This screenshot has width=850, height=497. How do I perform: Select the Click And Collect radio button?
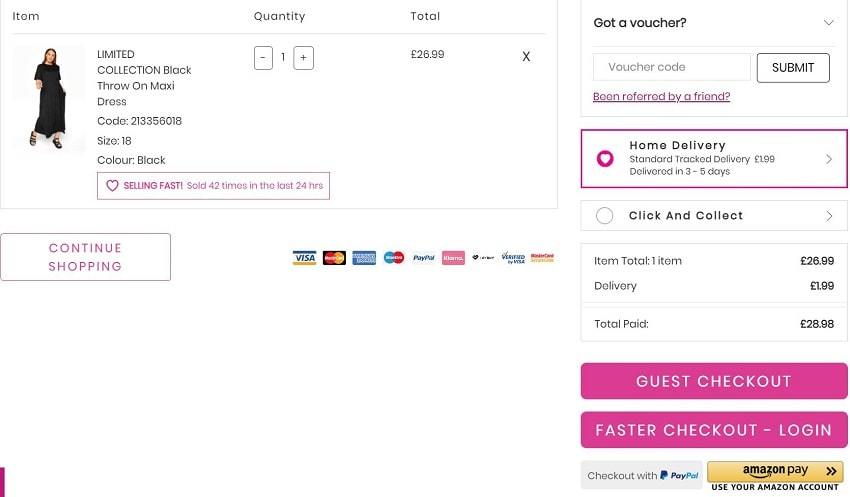coord(604,216)
